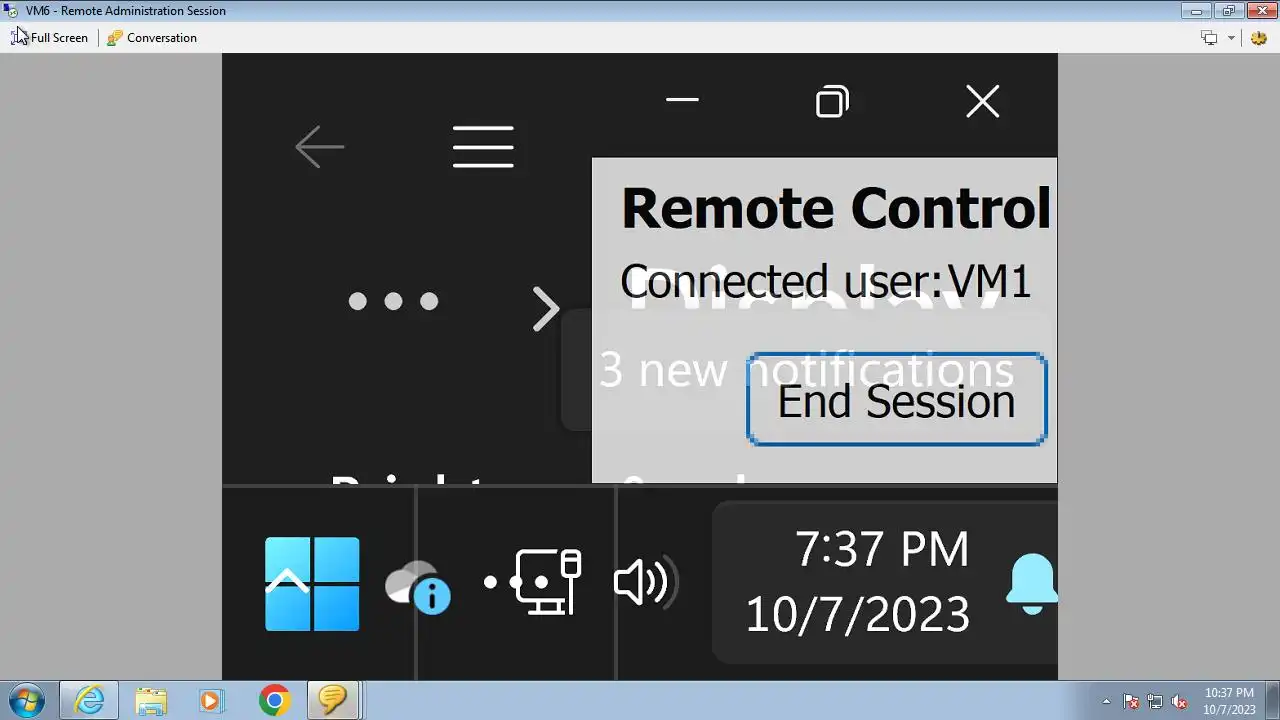Open the OneDrive cloud info icon
Image resolution: width=1280 pixels, height=720 pixels.
point(418,586)
